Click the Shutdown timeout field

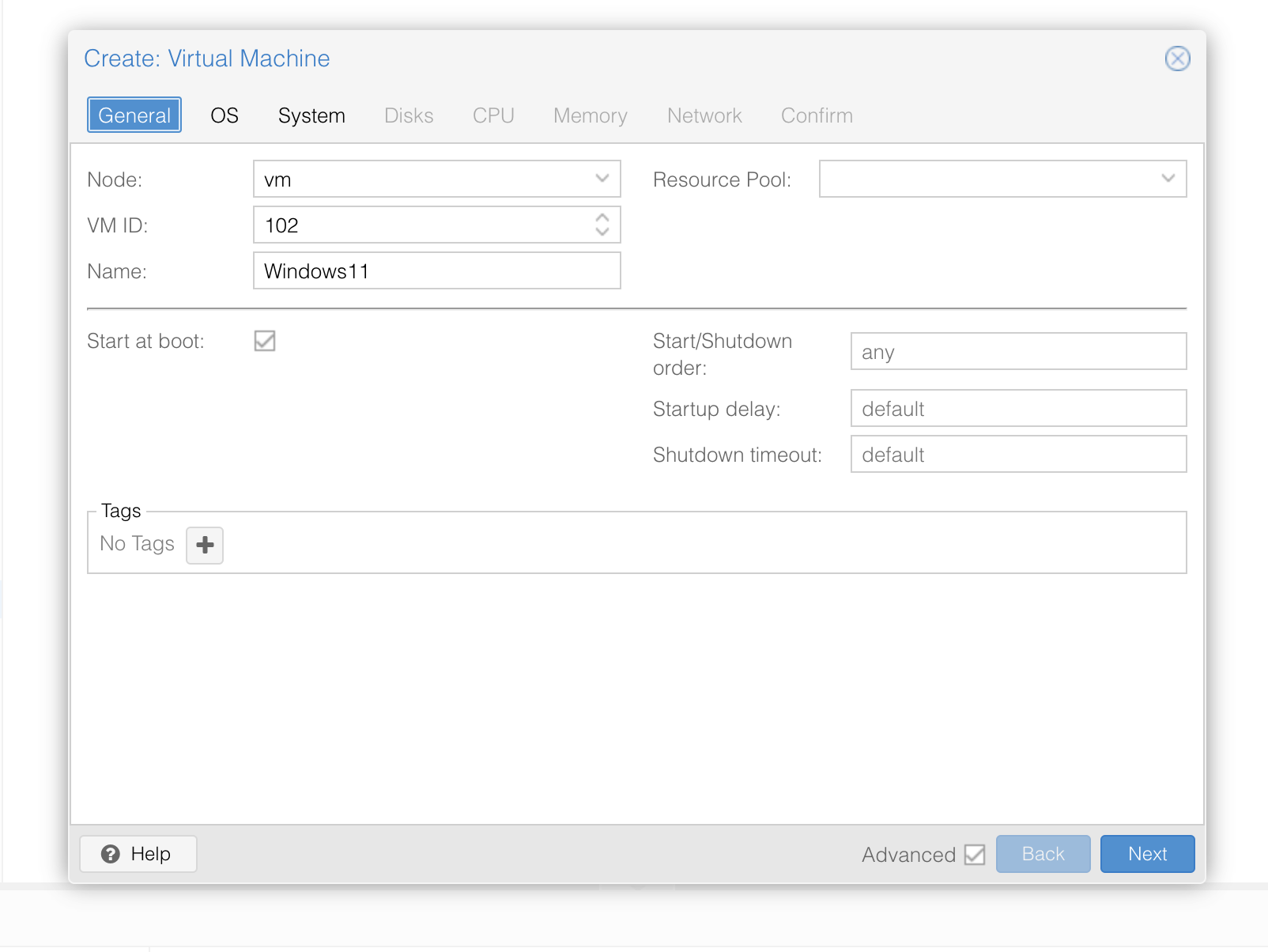1018,454
